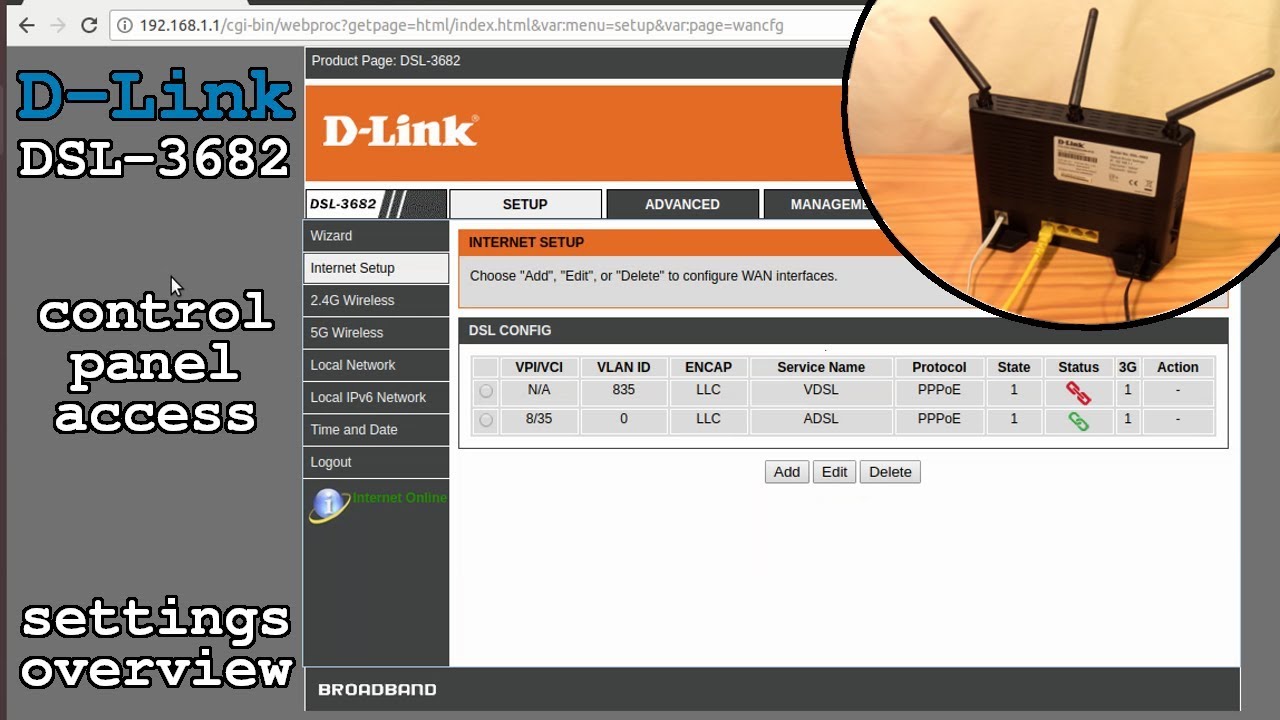The width and height of the screenshot is (1280, 720).
Task: Open Wizard in the sidebar
Action: tap(376, 236)
